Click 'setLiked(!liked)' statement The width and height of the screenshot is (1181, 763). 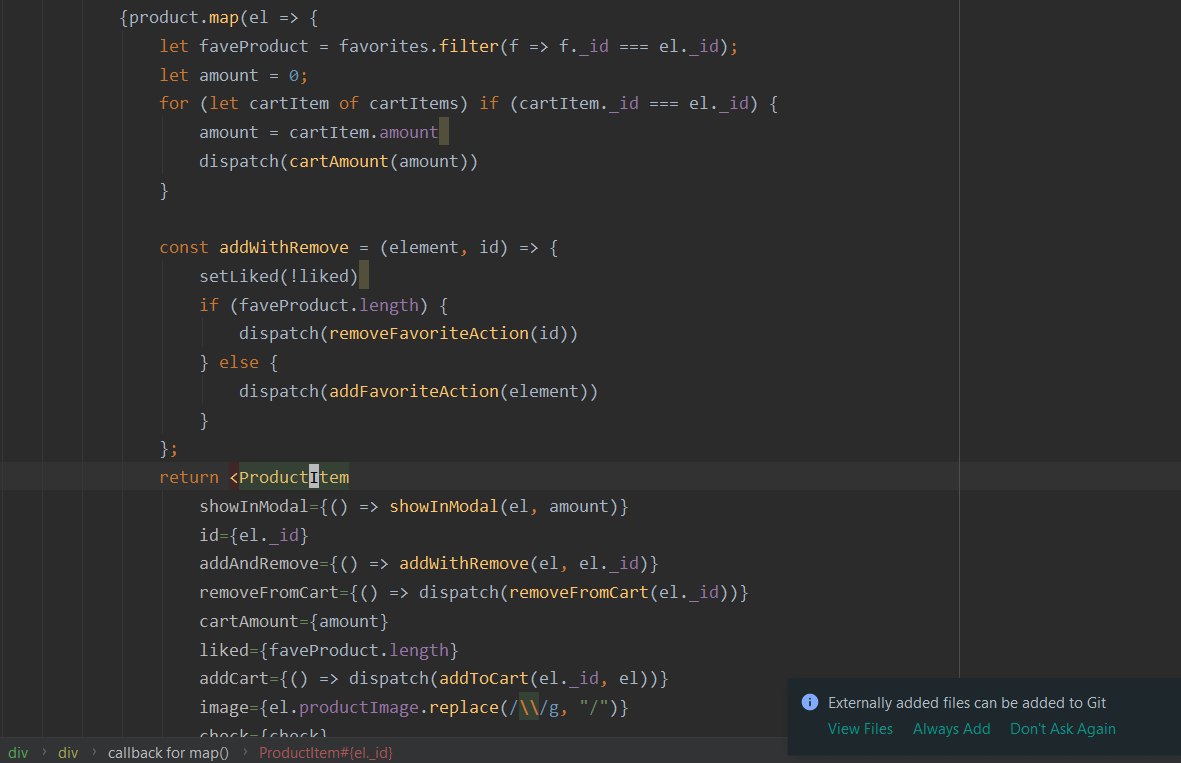point(279,276)
